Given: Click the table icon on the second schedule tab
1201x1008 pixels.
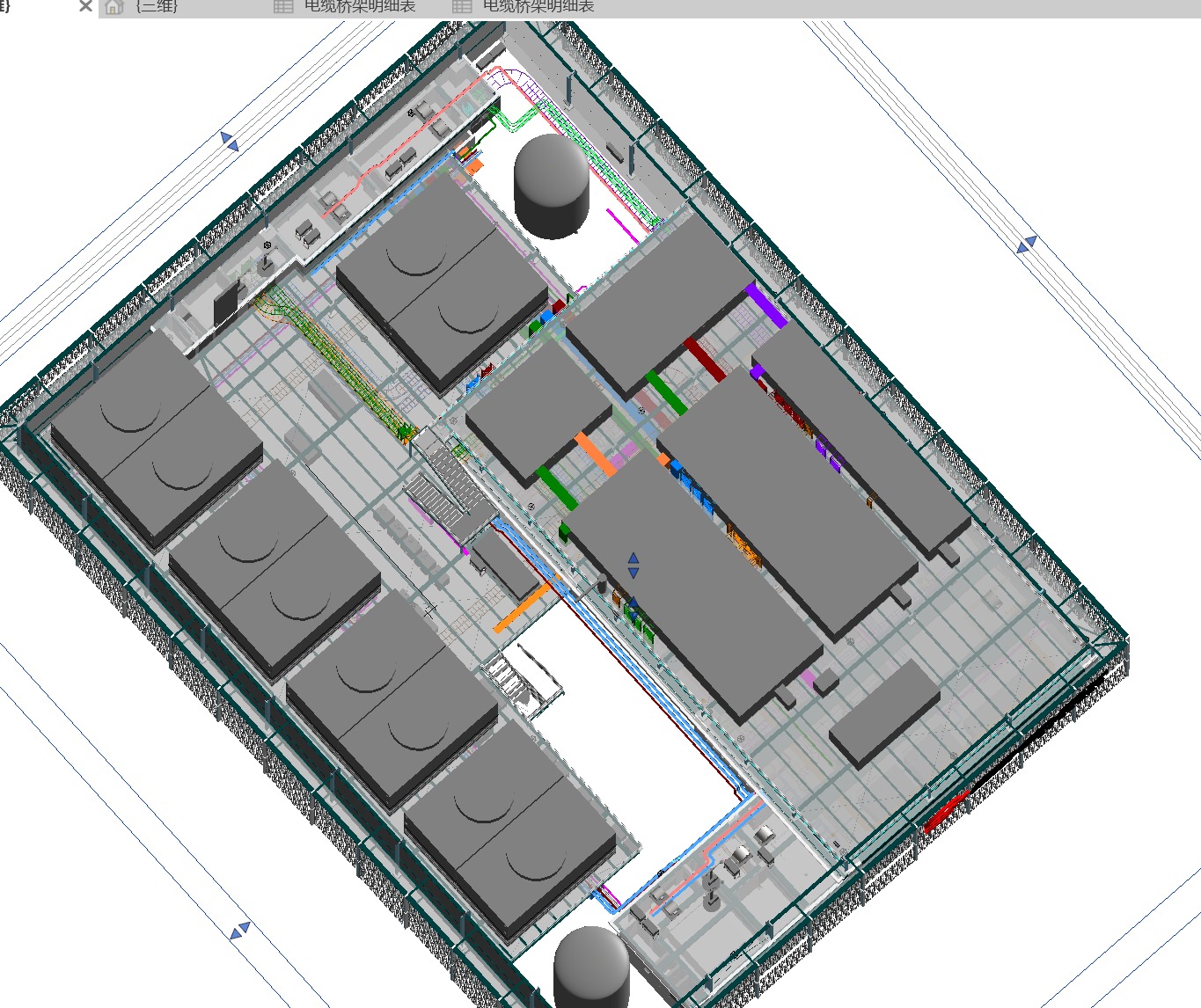Looking at the screenshot, I should [462, 7].
